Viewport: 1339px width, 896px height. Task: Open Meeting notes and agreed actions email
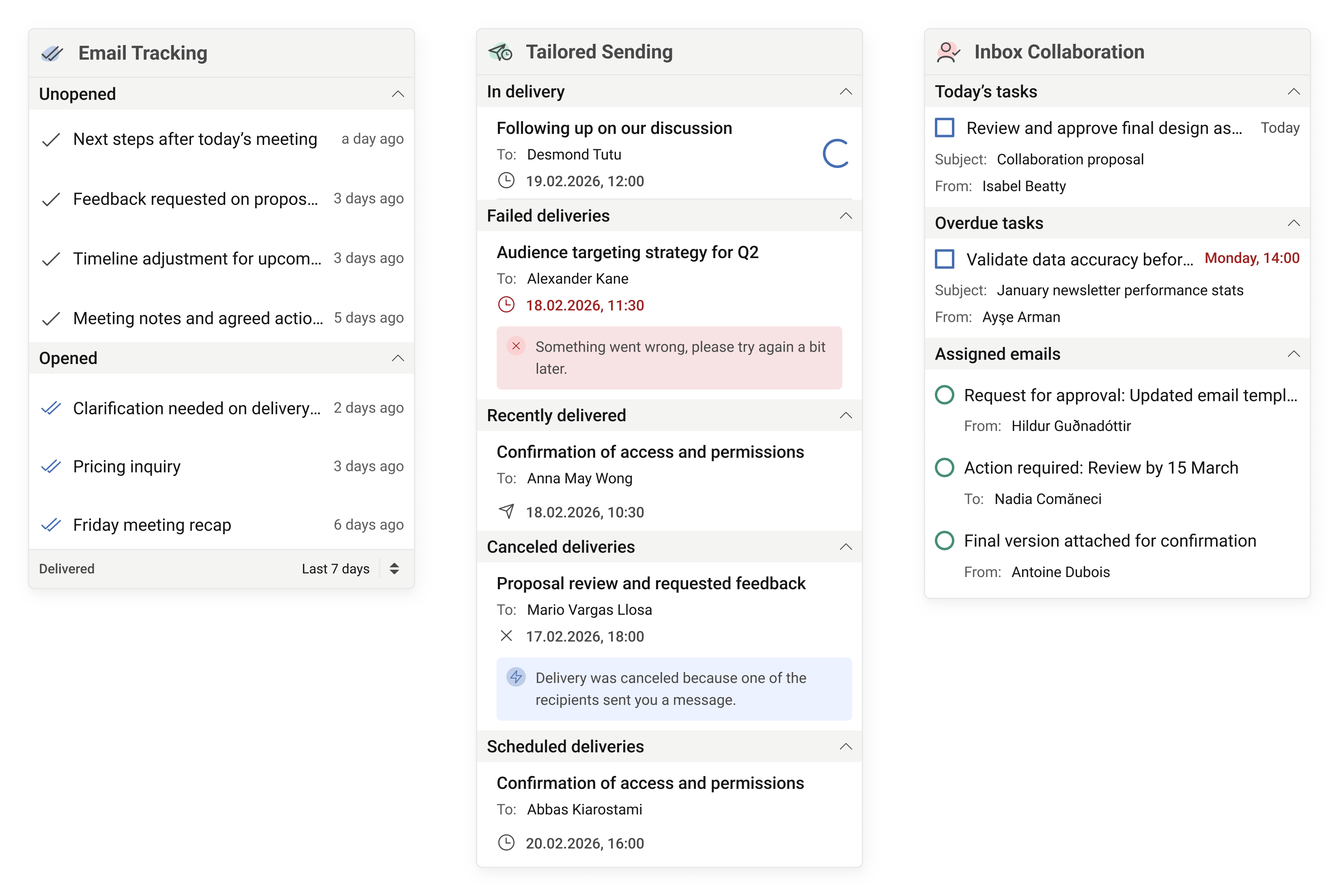click(x=222, y=318)
